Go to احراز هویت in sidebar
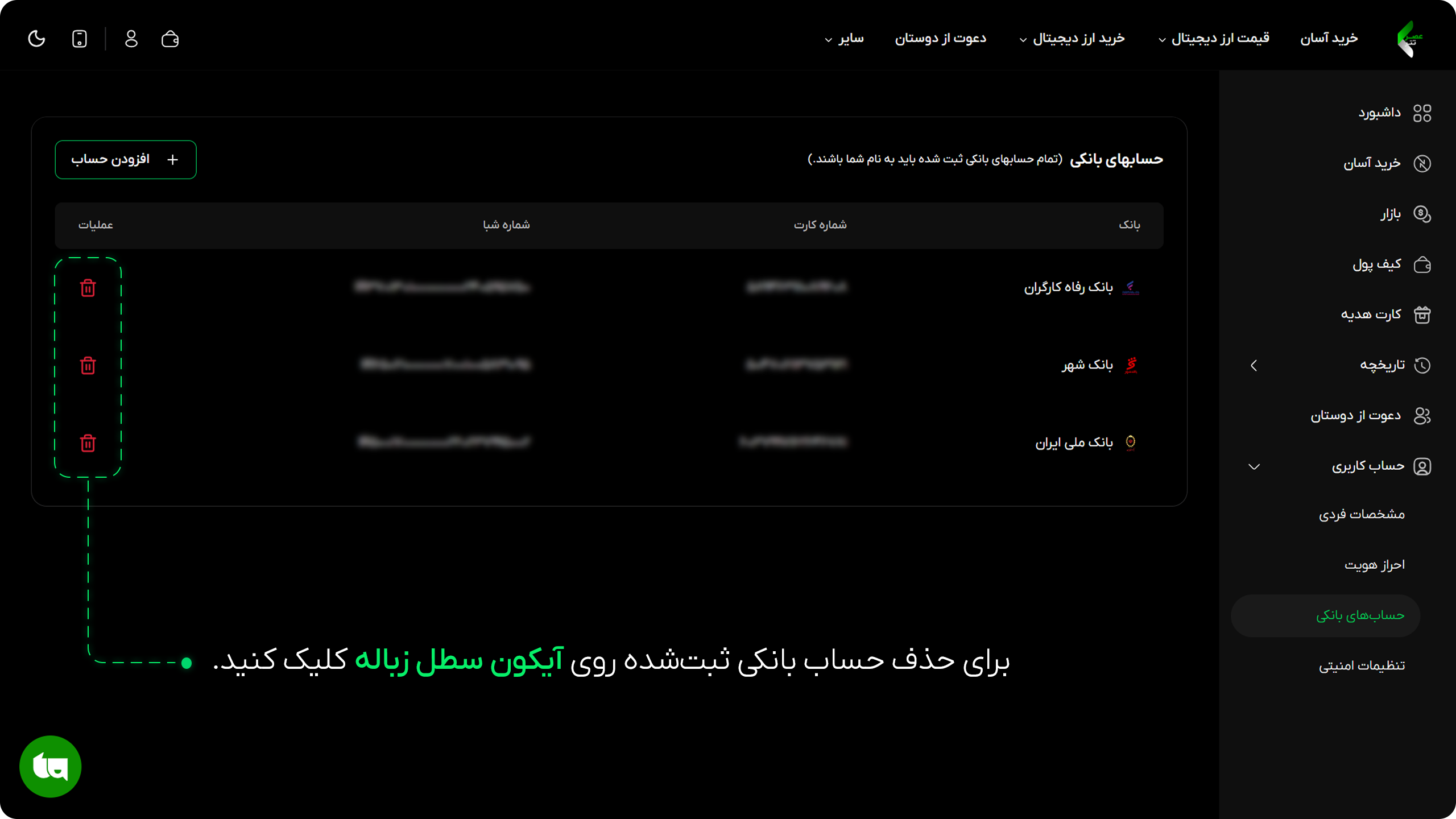1456x819 pixels. click(x=1374, y=565)
